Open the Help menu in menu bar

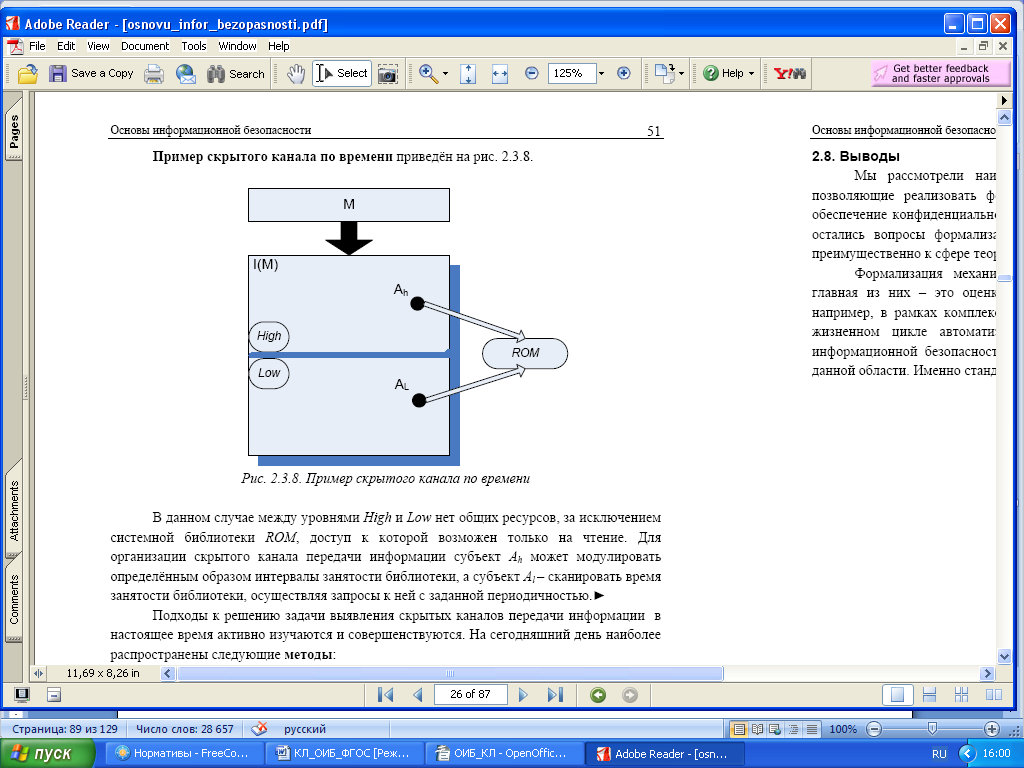tap(278, 46)
